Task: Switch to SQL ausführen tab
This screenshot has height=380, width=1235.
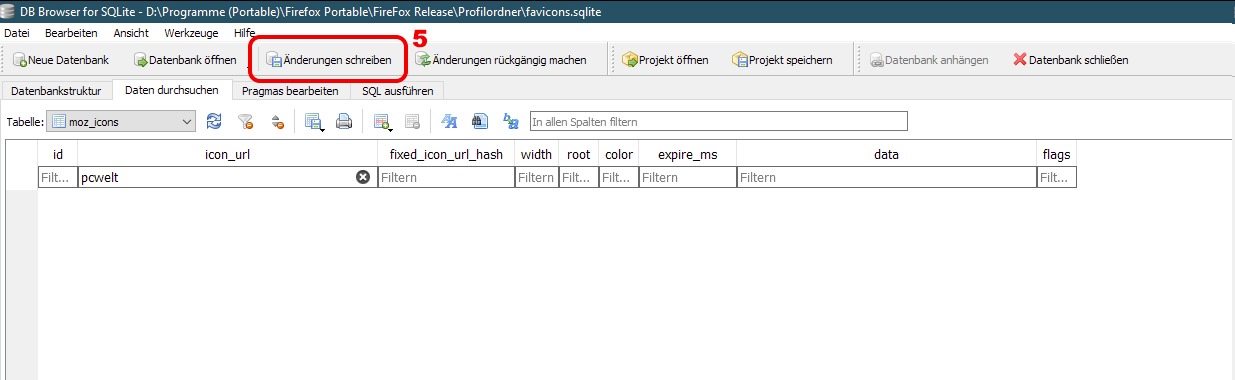Action: coord(396,90)
